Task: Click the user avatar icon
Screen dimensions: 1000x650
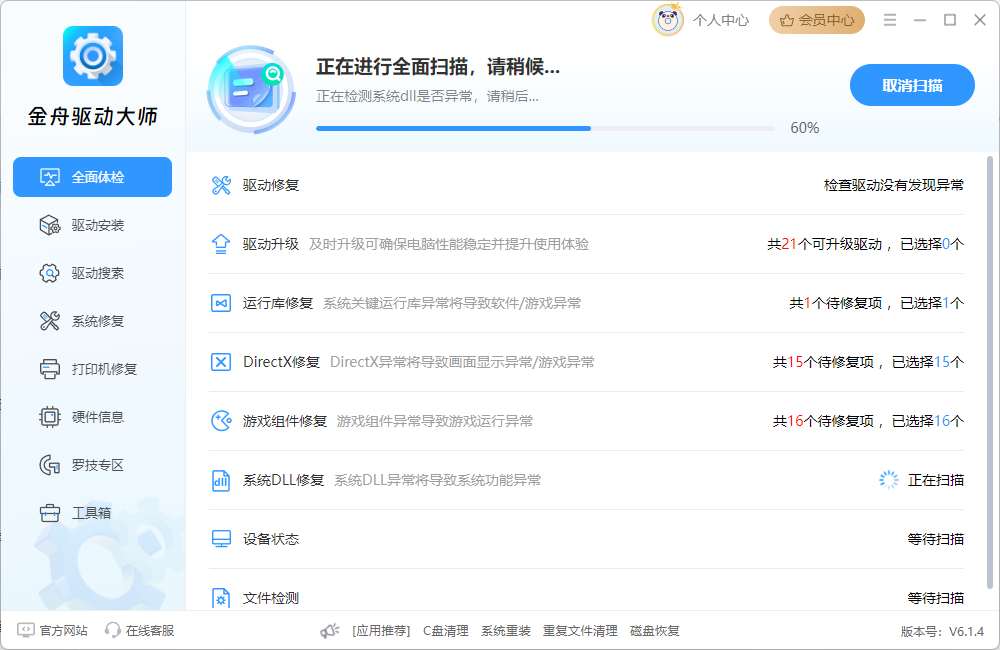Action: click(x=668, y=20)
